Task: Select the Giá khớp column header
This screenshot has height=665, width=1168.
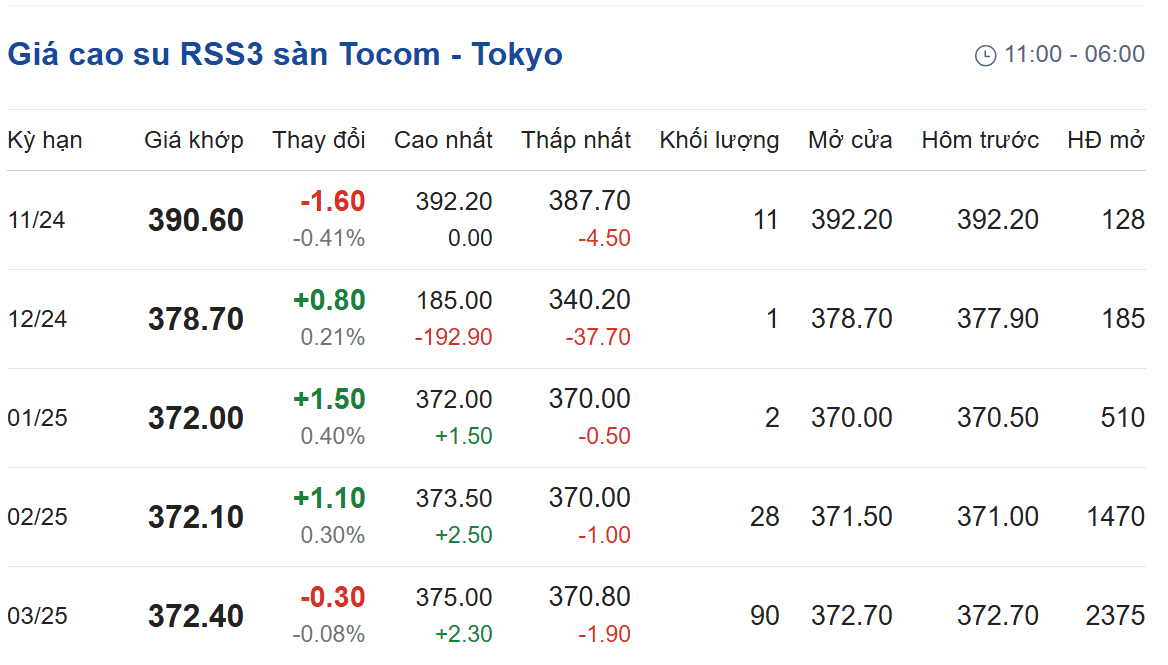Action: point(194,140)
